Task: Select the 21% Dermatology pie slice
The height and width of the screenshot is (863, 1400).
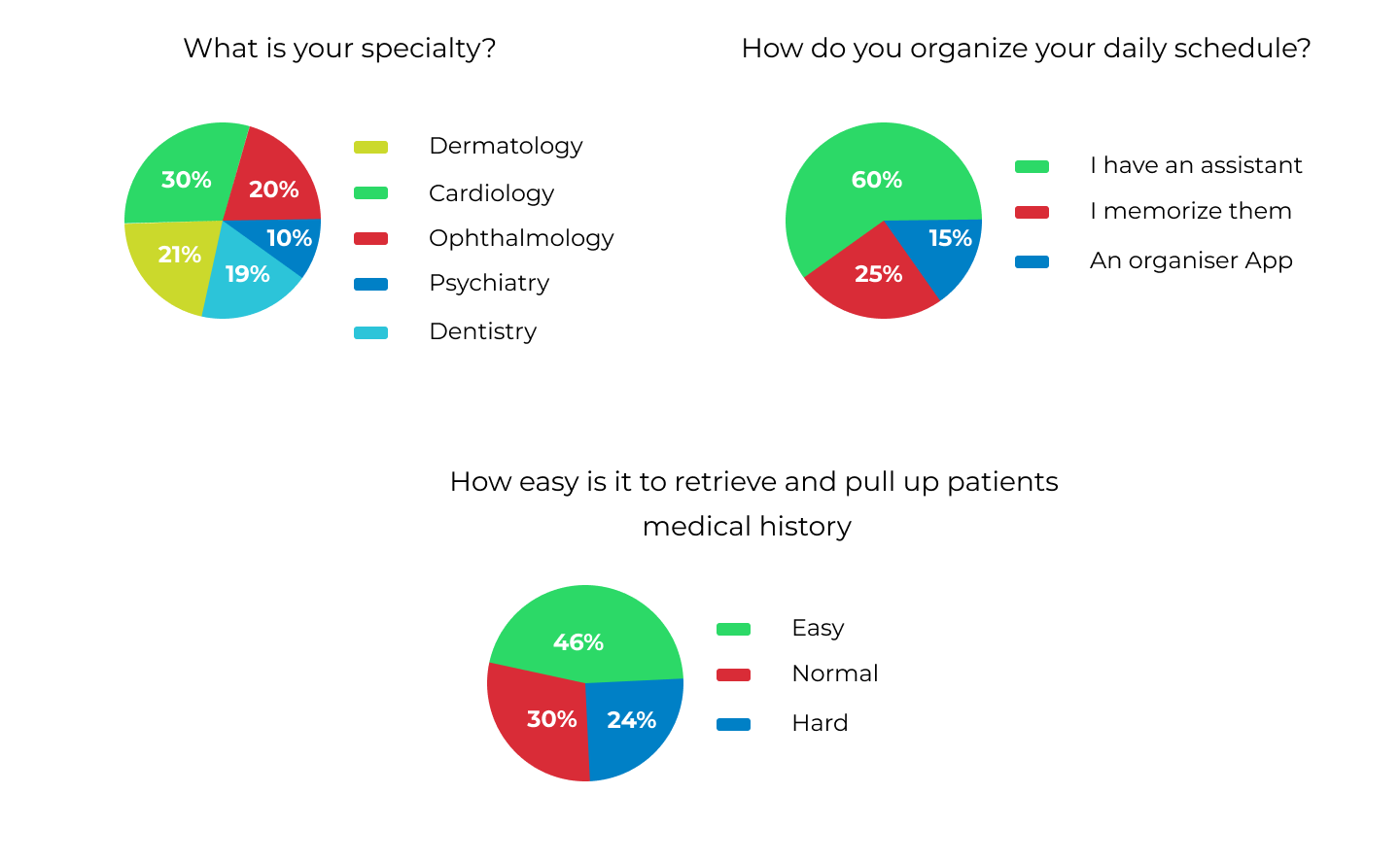Action: click(x=173, y=260)
